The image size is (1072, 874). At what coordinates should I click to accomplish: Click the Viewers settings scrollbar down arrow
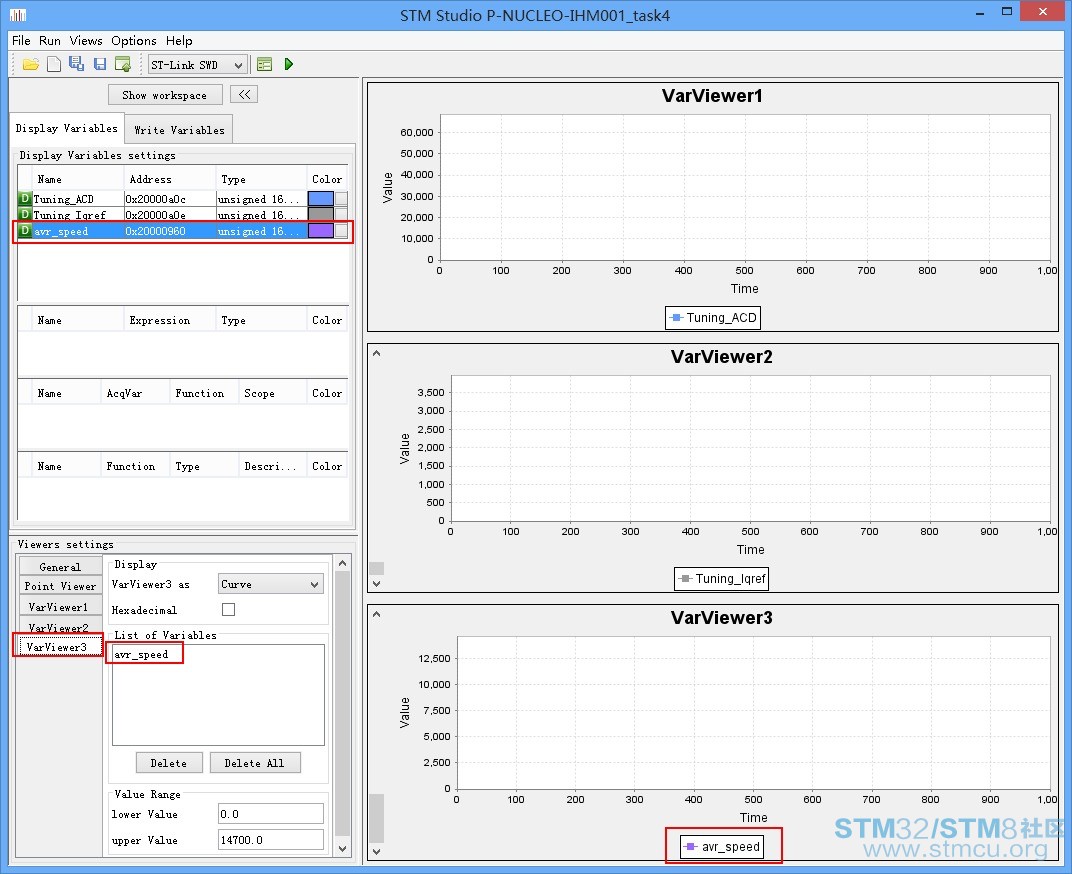(x=343, y=849)
